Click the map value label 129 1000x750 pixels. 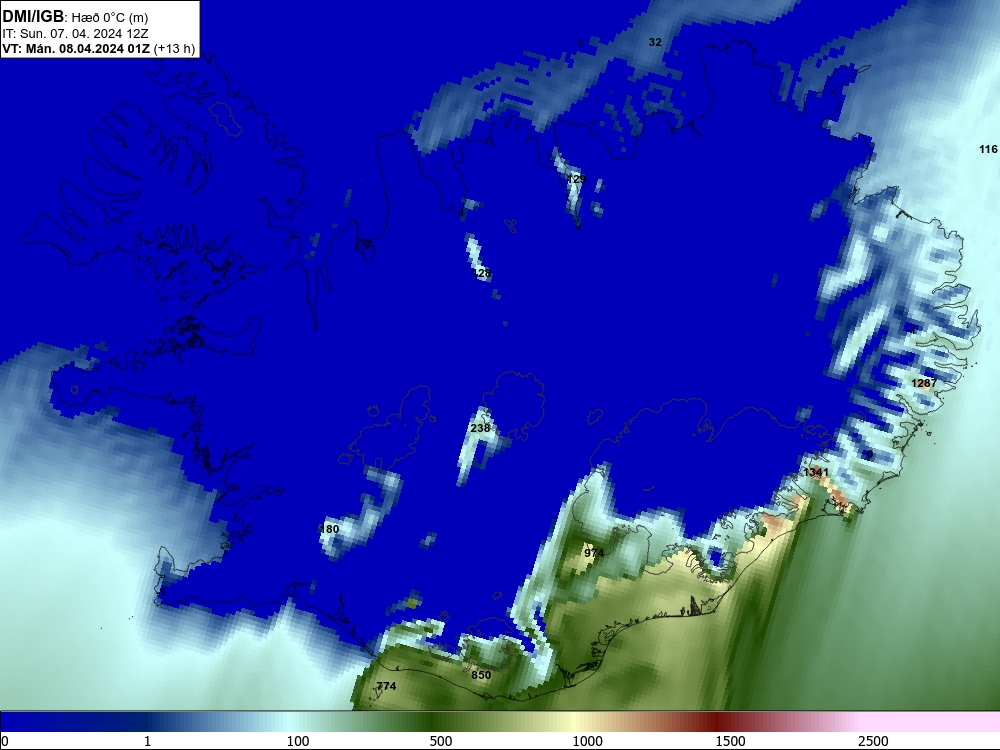(x=576, y=179)
